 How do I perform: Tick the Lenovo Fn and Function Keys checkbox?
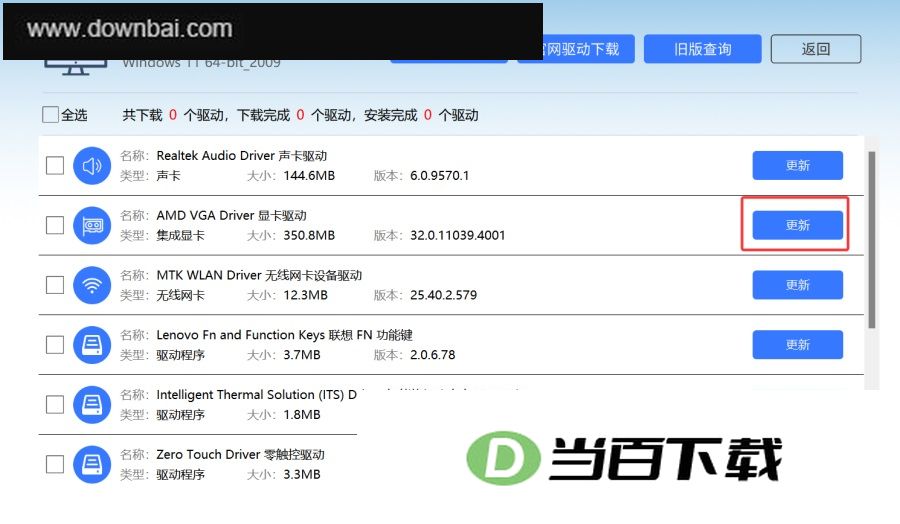pyautogui.click(x=55, y=345)
